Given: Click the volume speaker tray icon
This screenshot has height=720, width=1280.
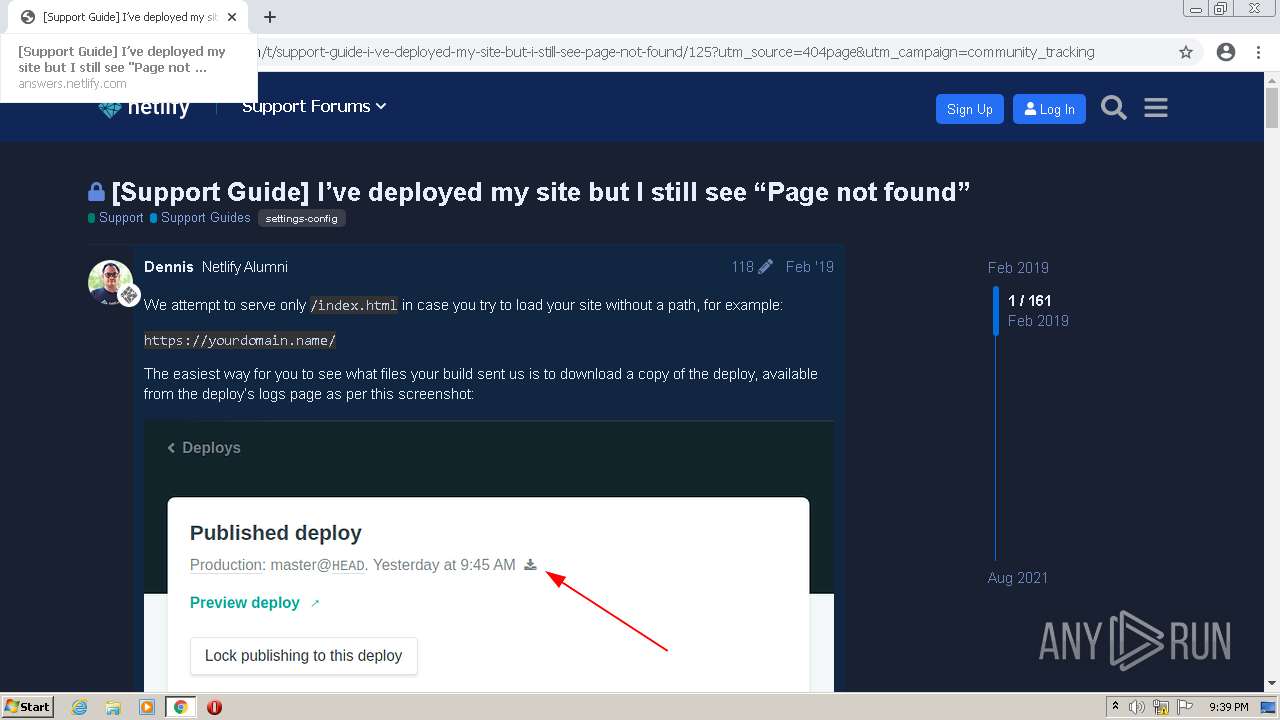Looking at the screenshot, I should pos(1137,707).
